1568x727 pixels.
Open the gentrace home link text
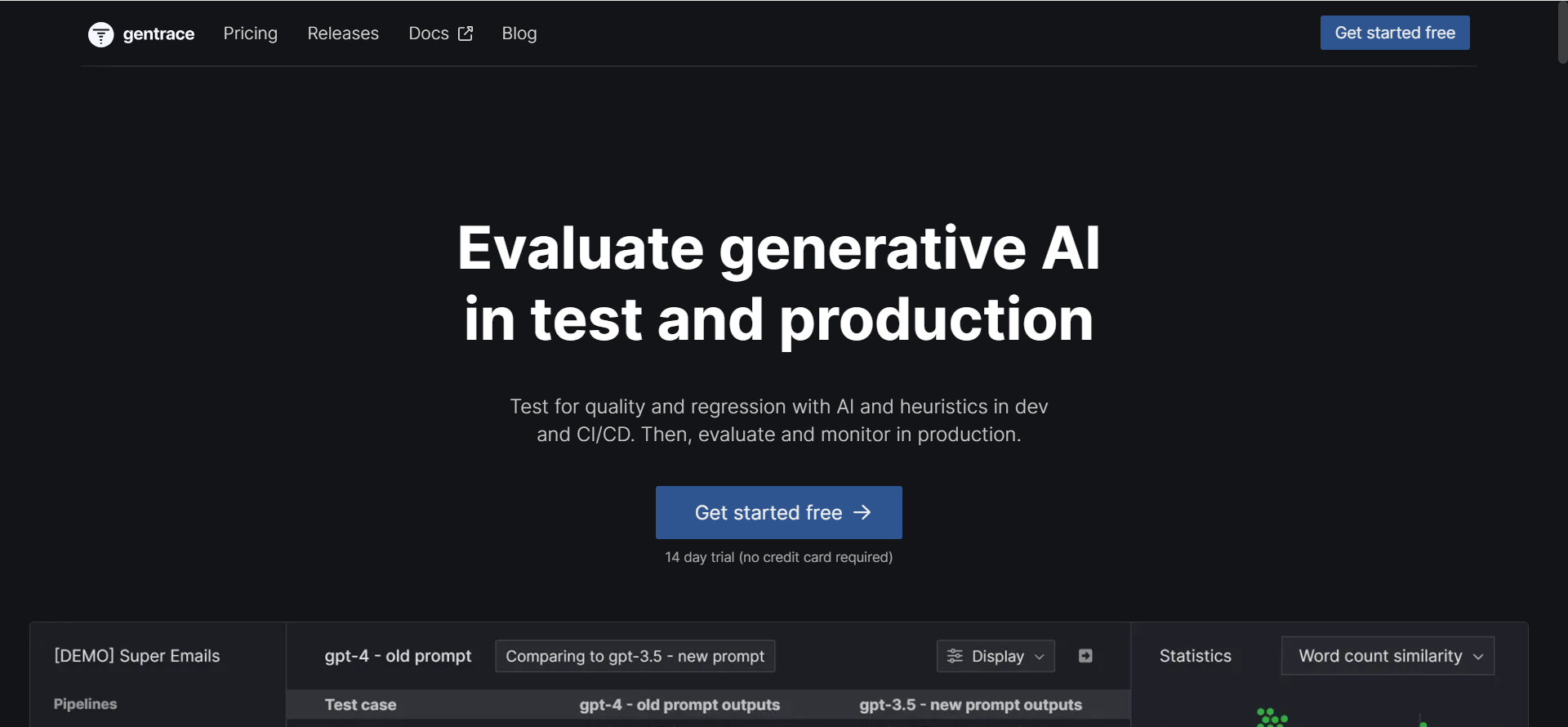pos(158,33)
